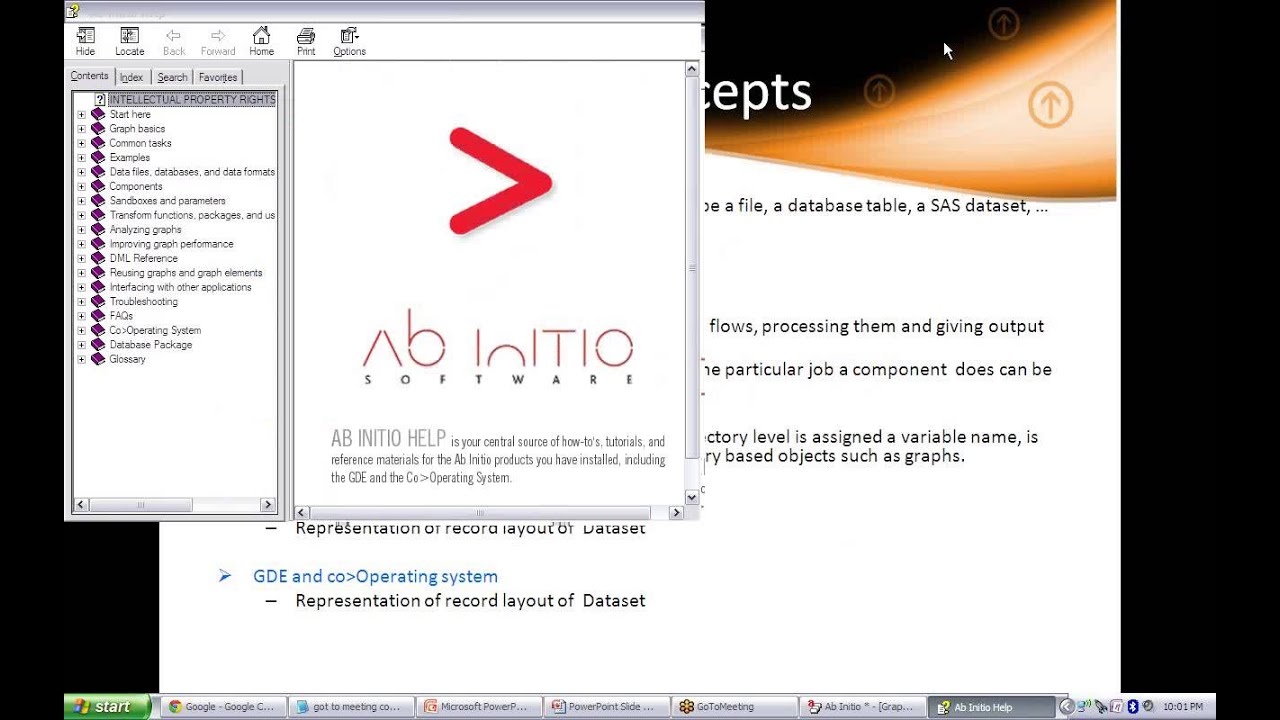The image size is (1280, 720).
Task: Switch to PowerPoint Slide Show taskbar button
Action: pos(607,707)
